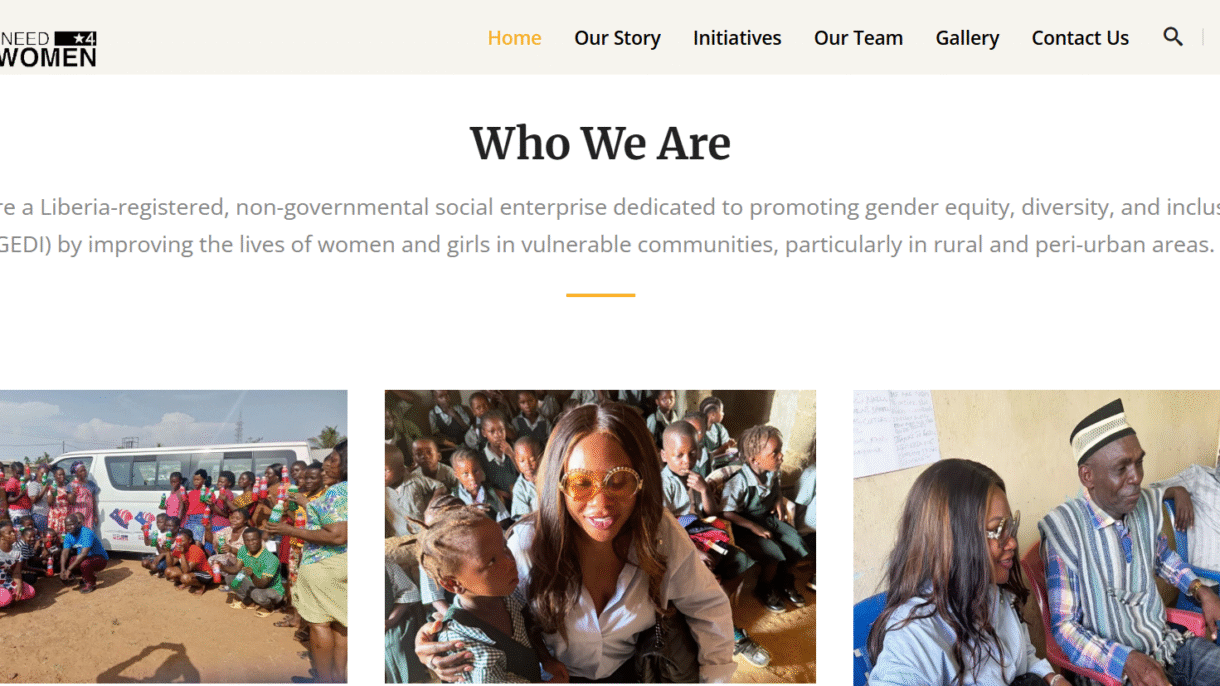Image resolution: width=1220 pixels, height=686 pixels.
Task: Click the orange divider line under the text
Action: pos(600,295)
